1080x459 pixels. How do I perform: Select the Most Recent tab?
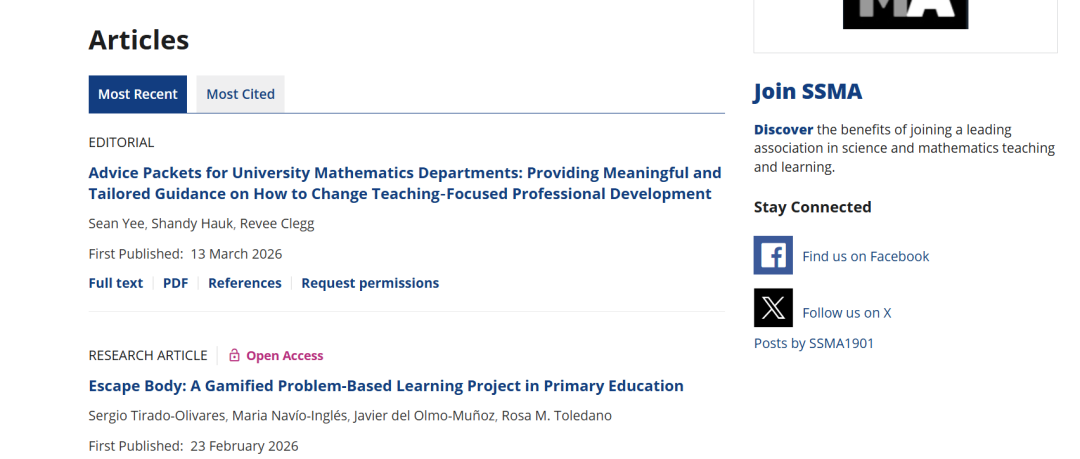pyautogui.click(x=138, y=94)
